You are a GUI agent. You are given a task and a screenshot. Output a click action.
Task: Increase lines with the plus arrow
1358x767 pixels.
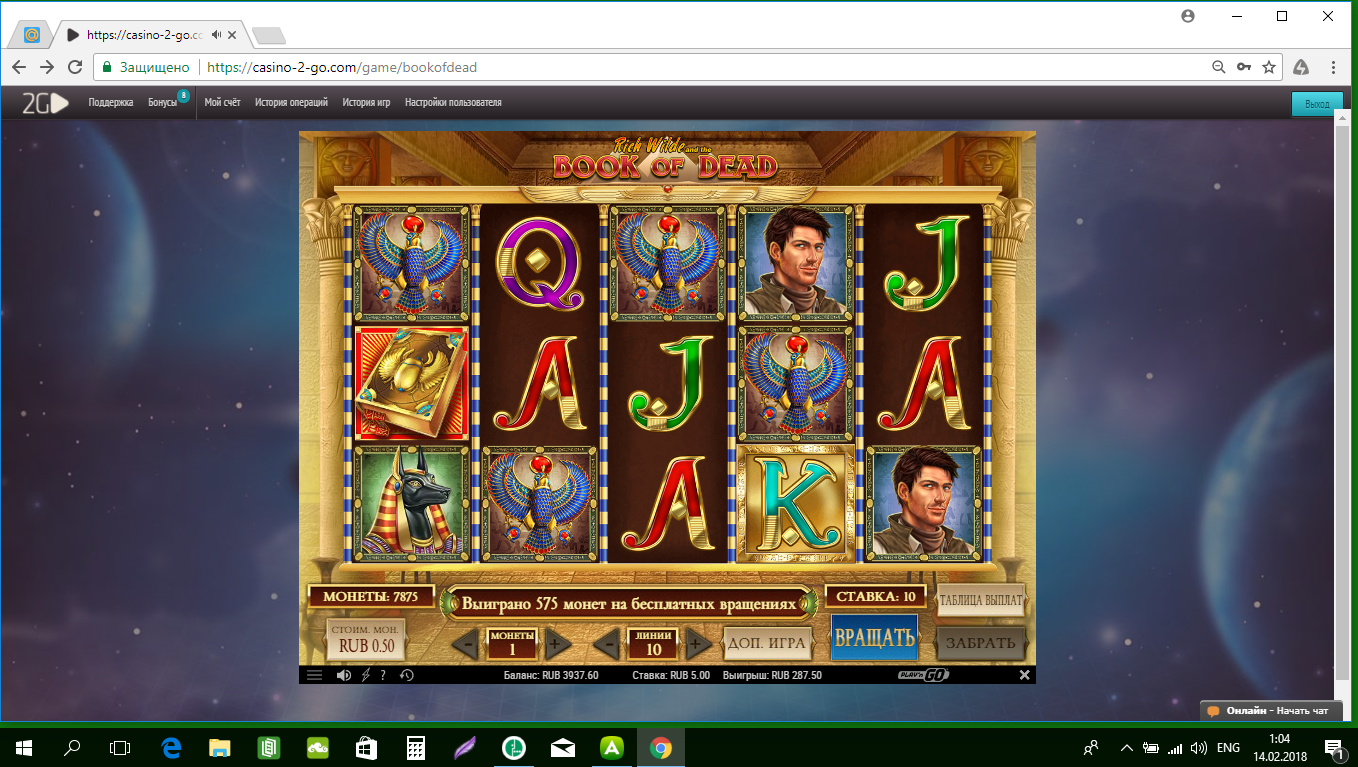(x=699, y=644)
